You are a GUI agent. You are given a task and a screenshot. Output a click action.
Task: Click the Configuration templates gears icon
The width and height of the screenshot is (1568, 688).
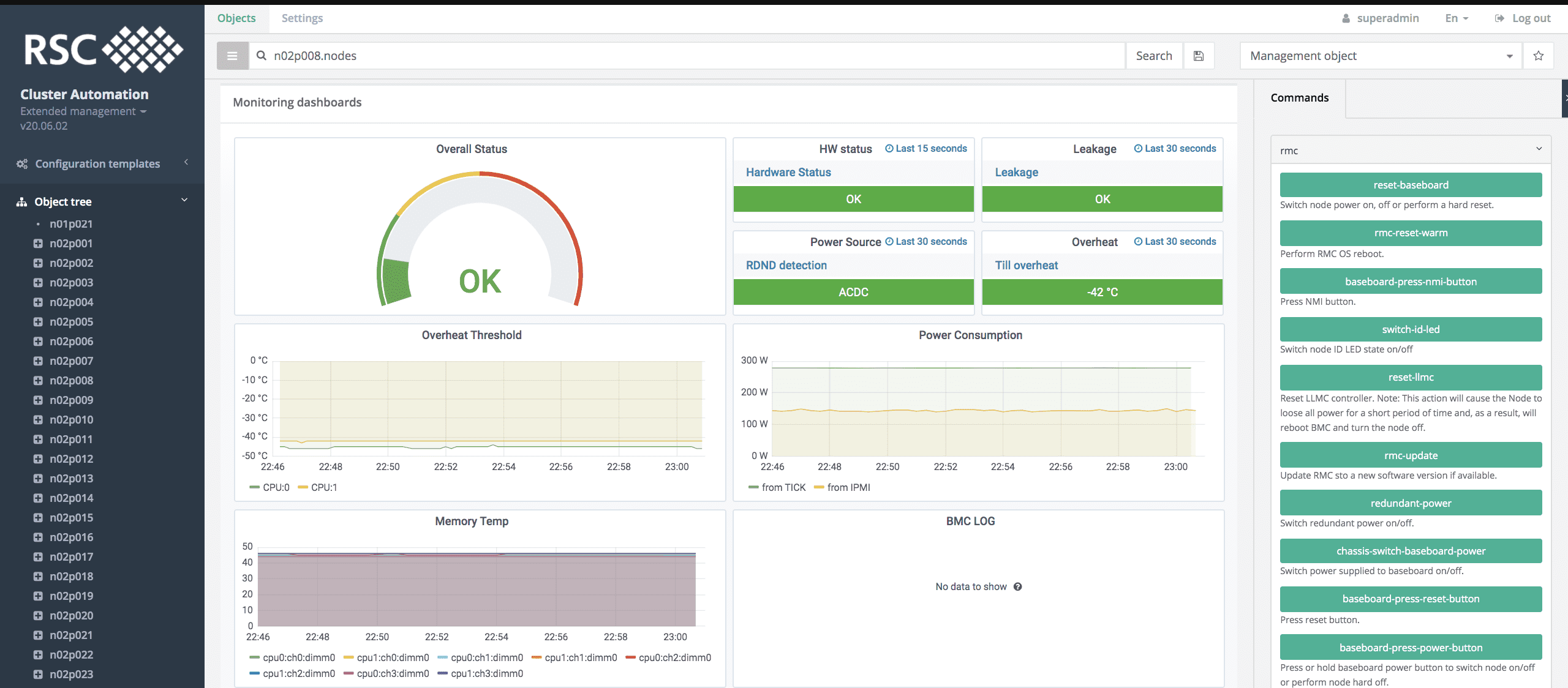[22, 164]
